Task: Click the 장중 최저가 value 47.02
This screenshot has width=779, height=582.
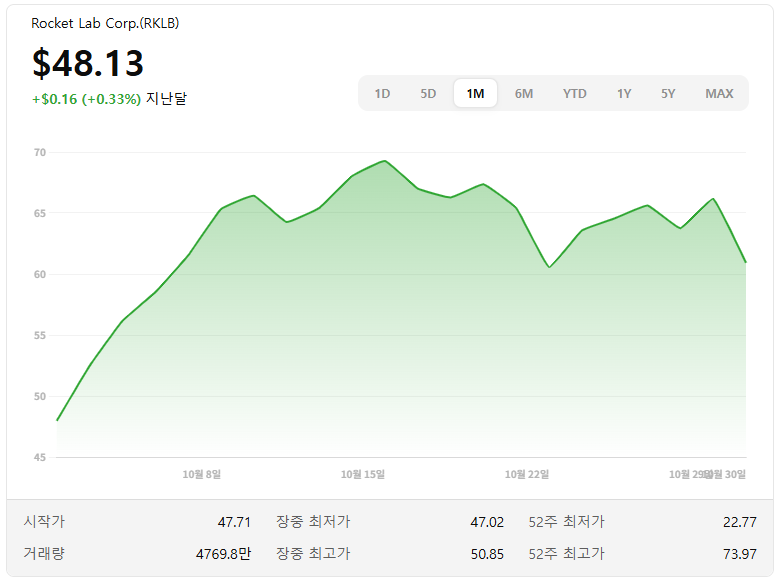Action: pos(487,522)
